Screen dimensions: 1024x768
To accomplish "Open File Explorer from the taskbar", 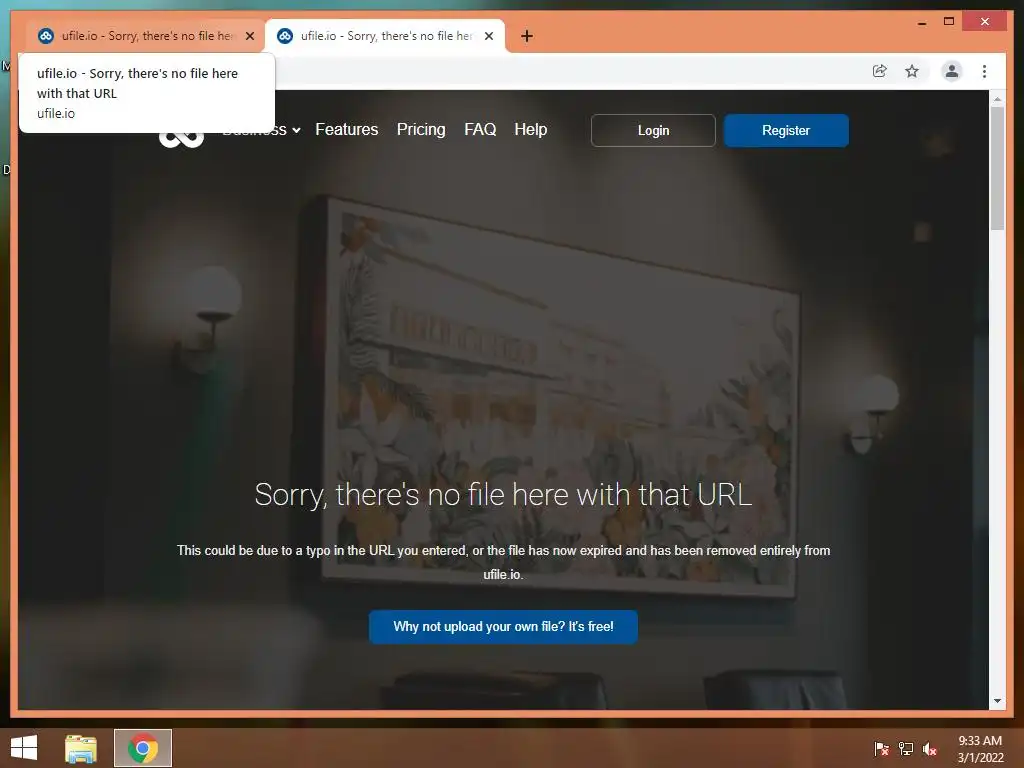I will click(81, 748).
